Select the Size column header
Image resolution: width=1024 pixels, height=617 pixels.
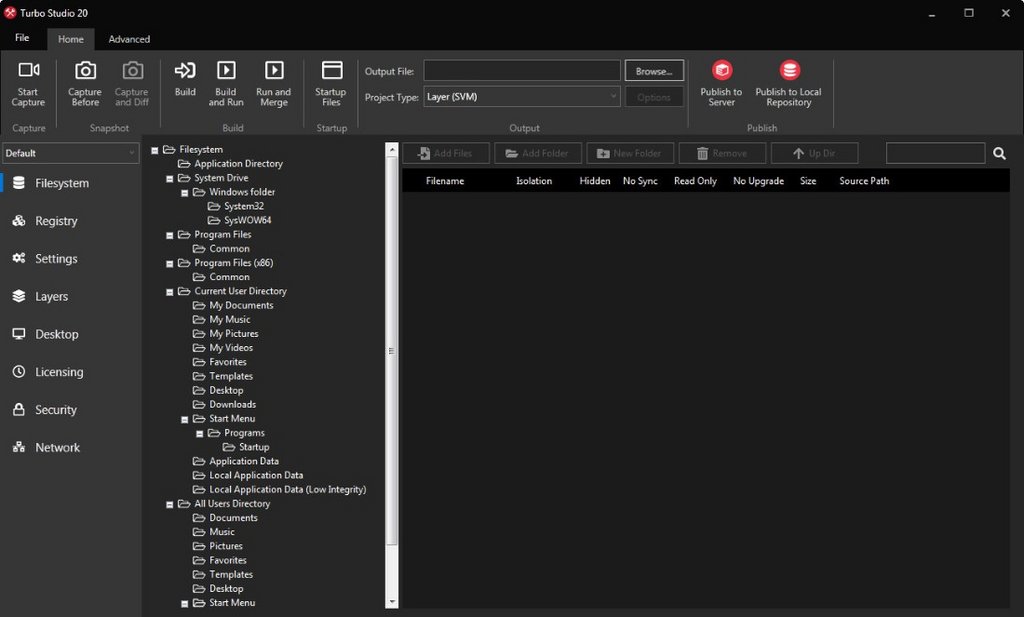(808, 181)
